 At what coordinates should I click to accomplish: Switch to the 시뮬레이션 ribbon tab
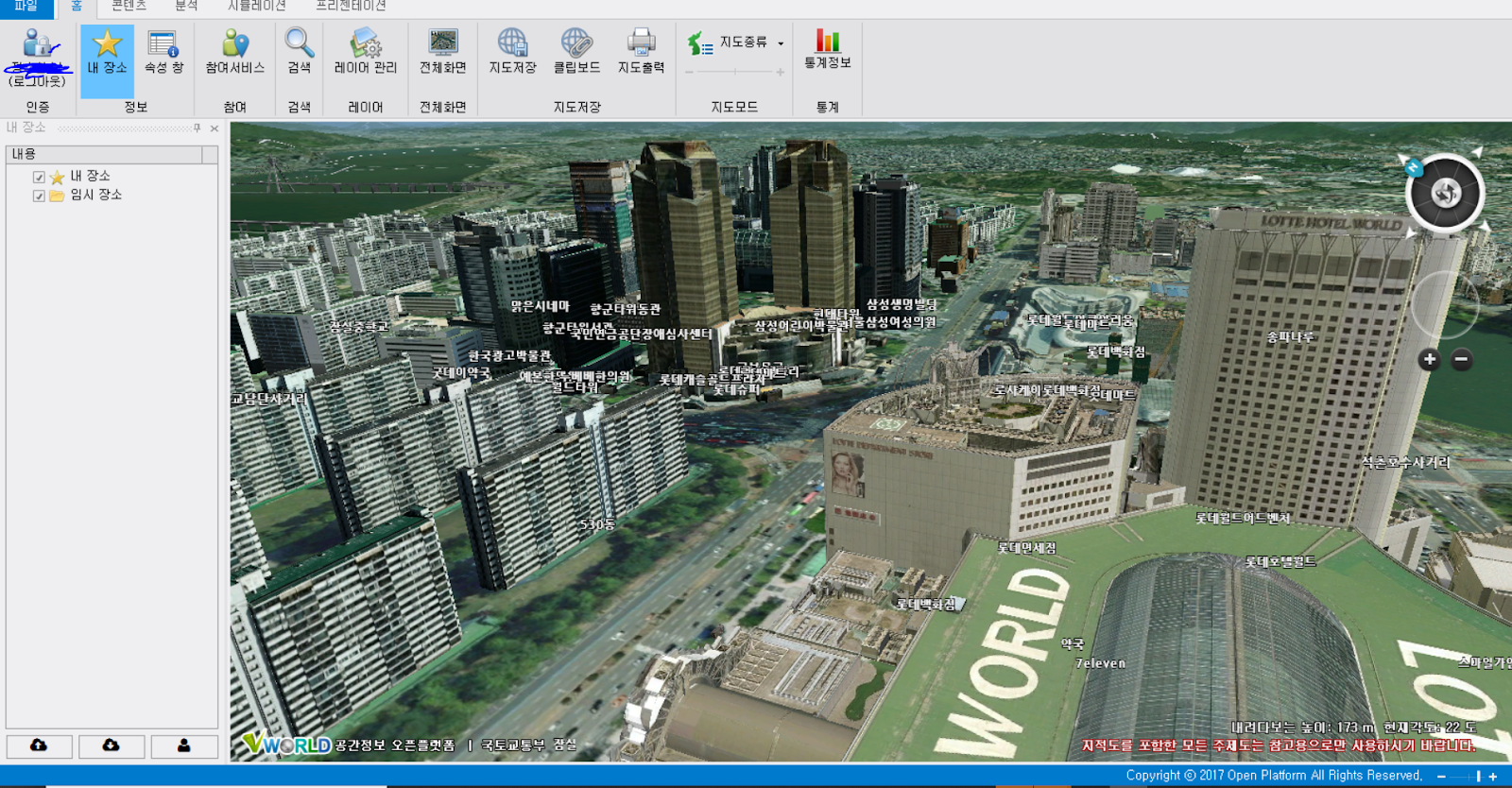tap(256, 7)
